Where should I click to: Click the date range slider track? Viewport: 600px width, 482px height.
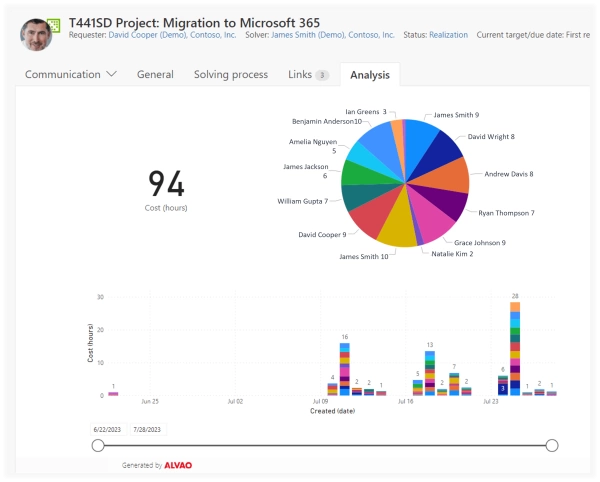click(x=325, y=445)
